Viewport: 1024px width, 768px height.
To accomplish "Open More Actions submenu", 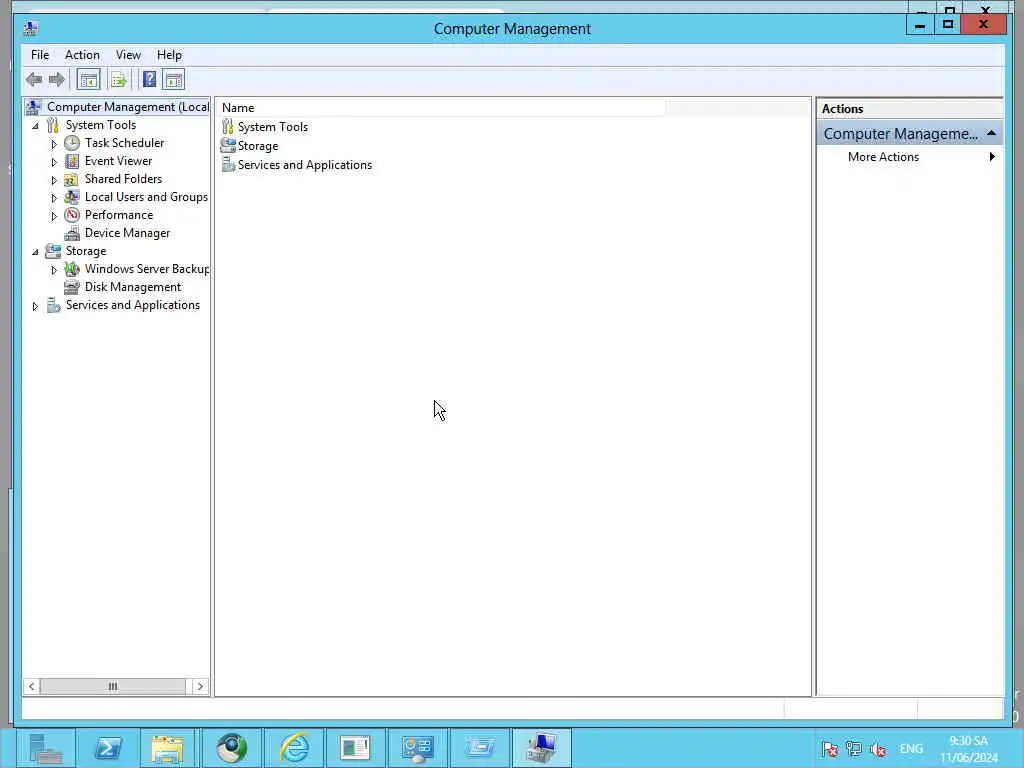I will pyautogui.click(x=908, y=157).
